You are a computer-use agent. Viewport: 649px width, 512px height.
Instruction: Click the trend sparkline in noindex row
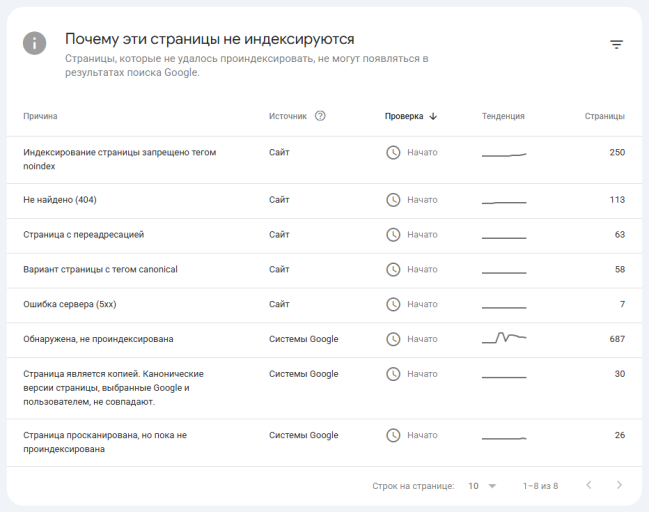pos(504,155)
